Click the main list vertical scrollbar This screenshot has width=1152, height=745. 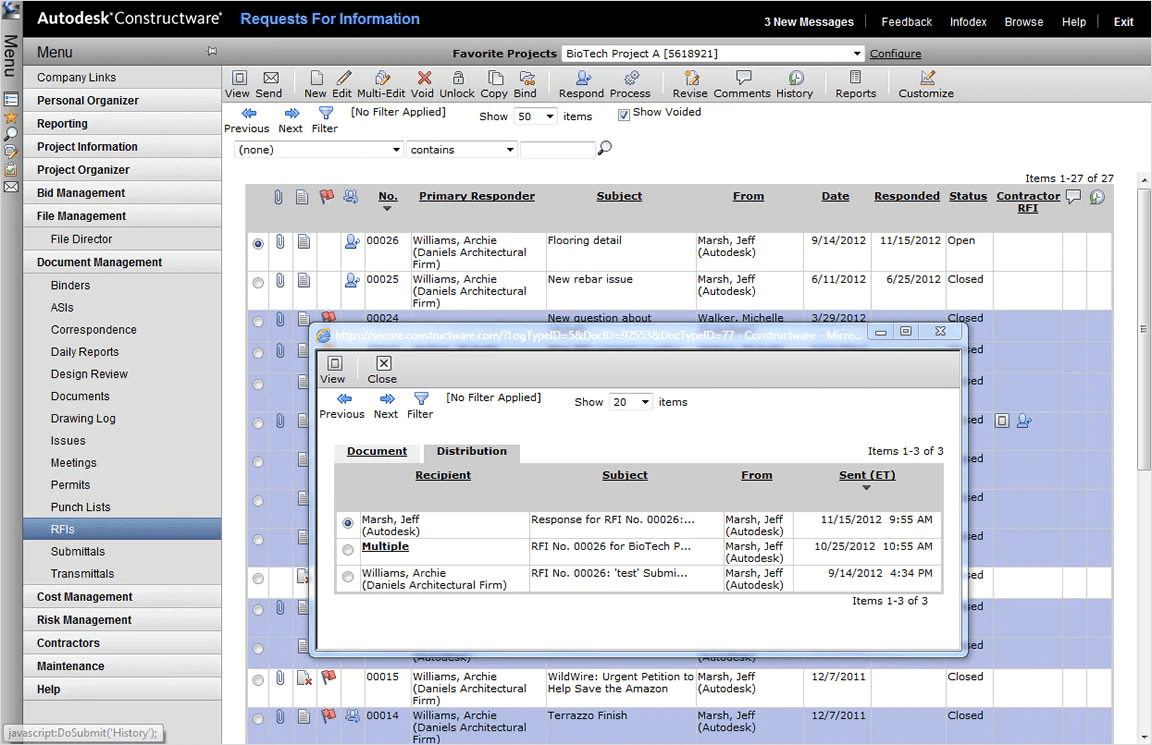point(1142,329)
